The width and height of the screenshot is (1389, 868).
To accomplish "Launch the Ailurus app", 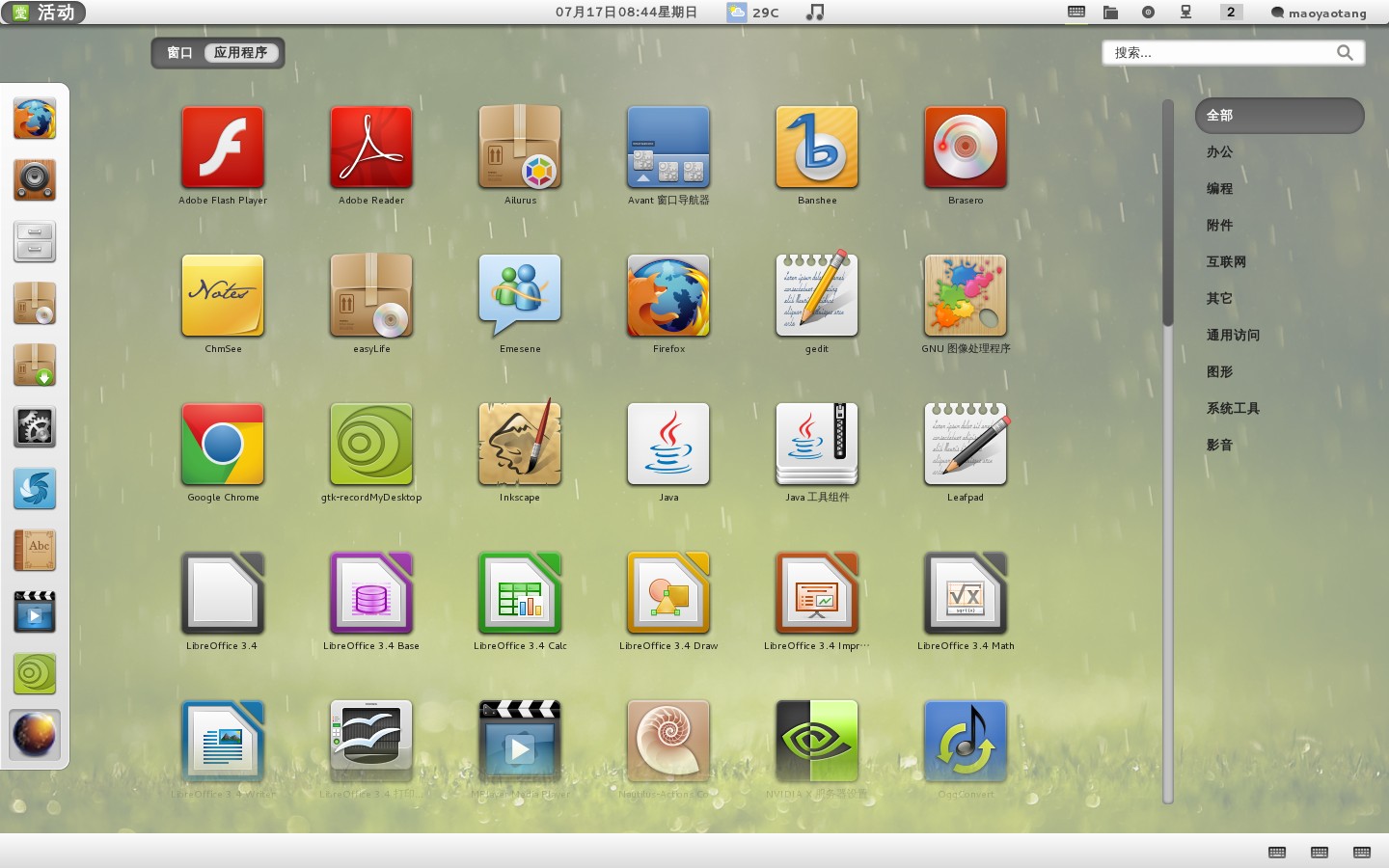I will click(520, 148).
